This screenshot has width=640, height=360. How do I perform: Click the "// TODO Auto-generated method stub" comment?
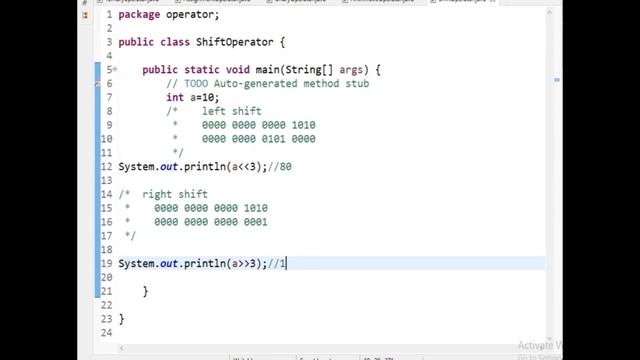click(268, 84)
